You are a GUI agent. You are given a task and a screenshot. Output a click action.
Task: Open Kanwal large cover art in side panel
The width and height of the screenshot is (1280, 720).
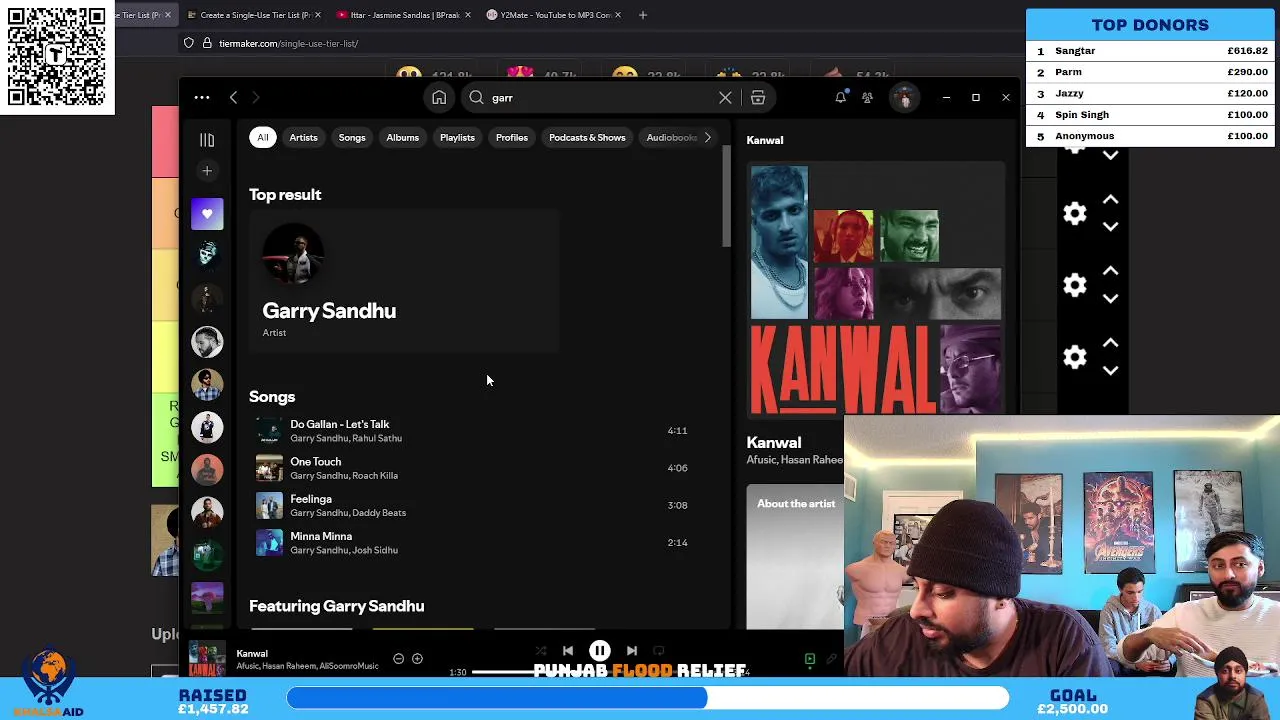(876, 289)
